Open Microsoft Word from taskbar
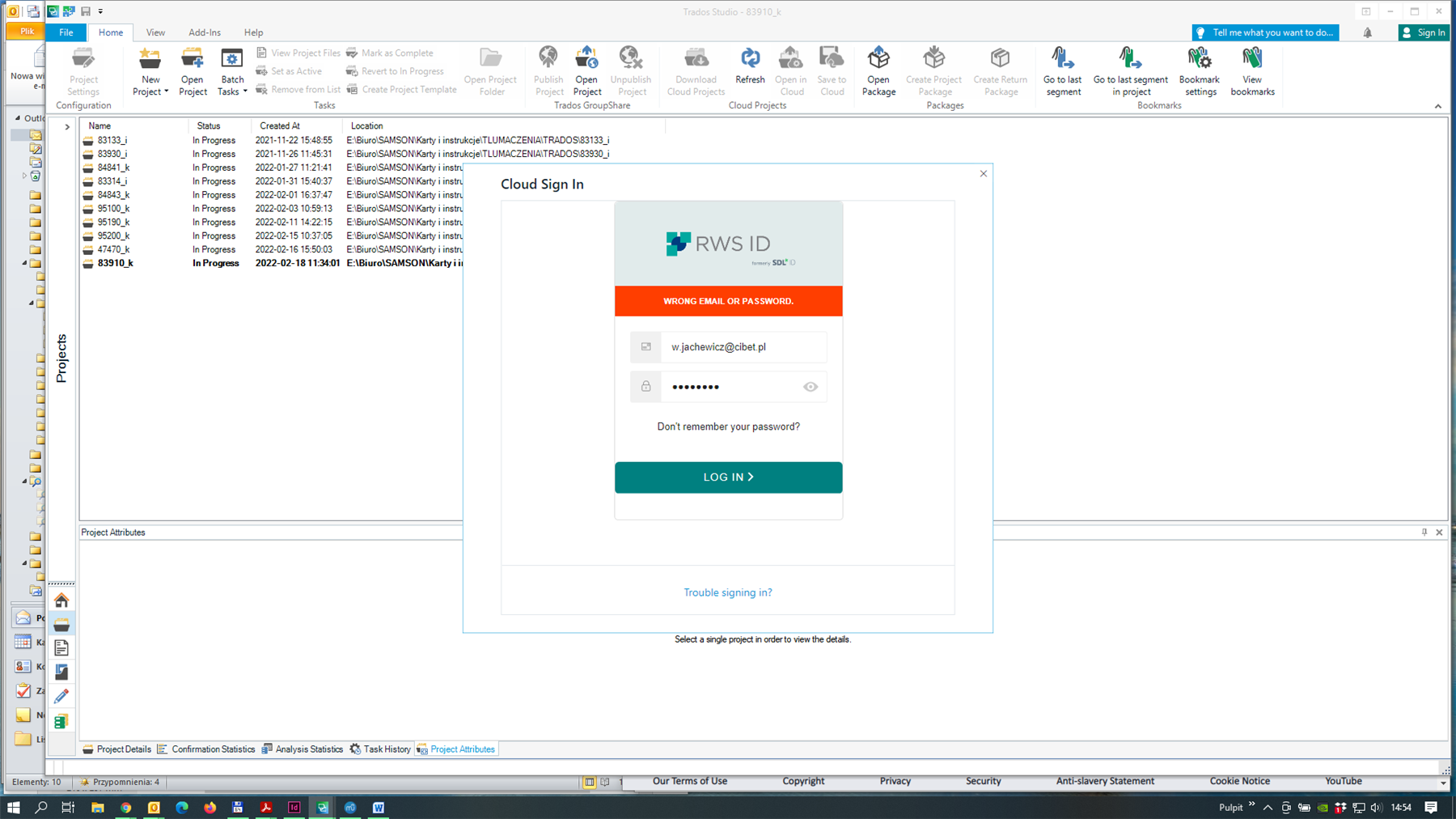1456x819 pixels. click(x=378, y=807)
